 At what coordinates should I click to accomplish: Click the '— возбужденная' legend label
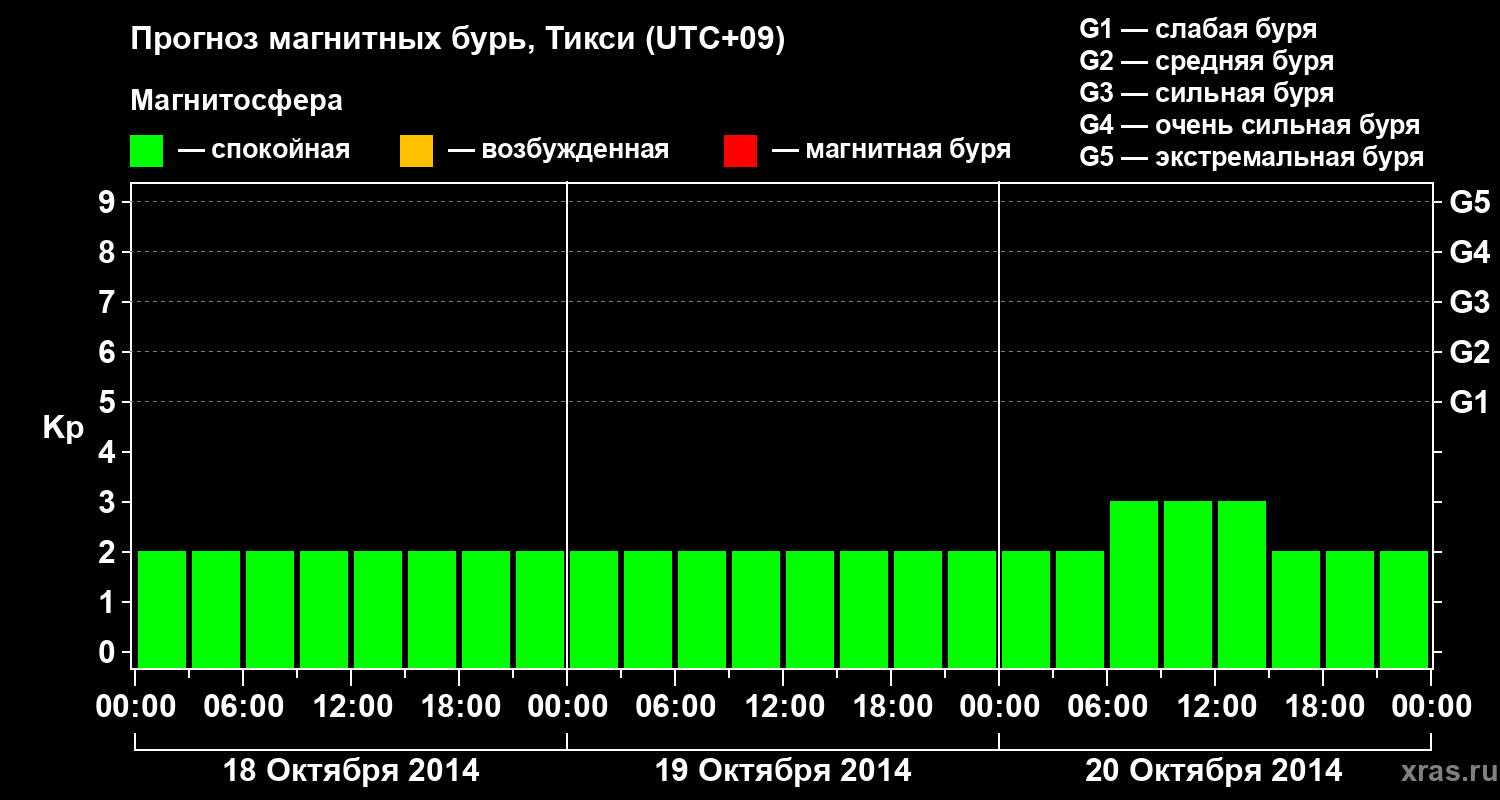(558, 151)
